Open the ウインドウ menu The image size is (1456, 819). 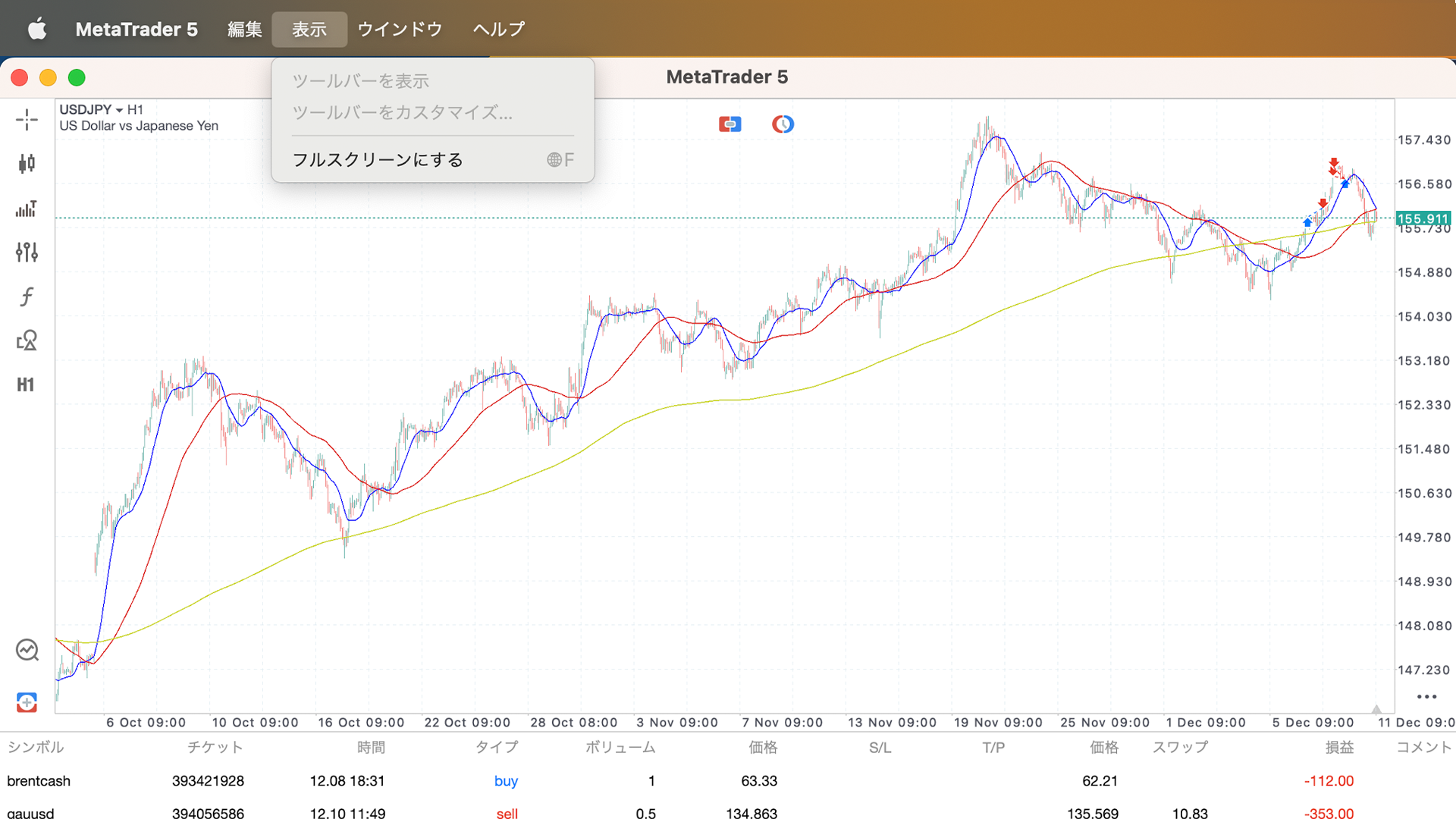coord(400,30)
